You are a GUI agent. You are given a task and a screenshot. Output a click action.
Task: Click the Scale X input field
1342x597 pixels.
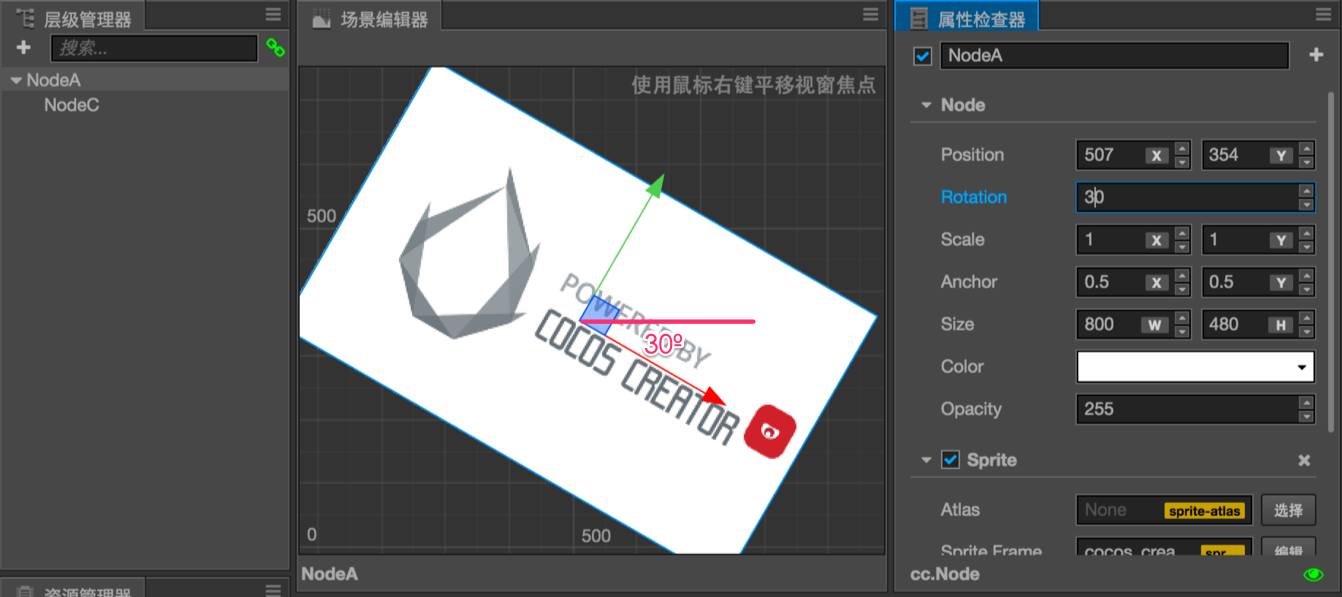[1124, 240]
